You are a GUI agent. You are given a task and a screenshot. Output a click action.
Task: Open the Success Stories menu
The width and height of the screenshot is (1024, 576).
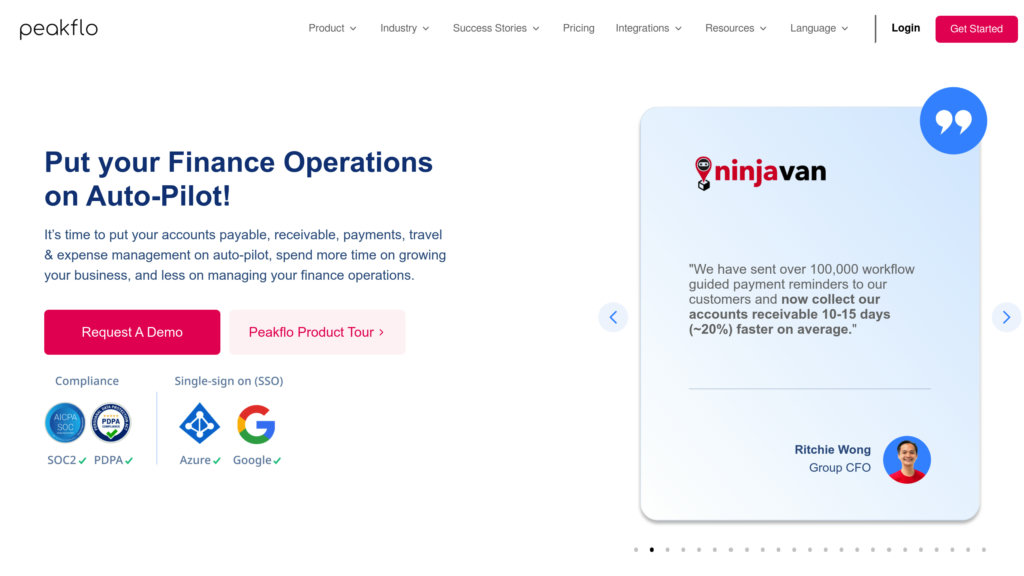tap(496, 28)
